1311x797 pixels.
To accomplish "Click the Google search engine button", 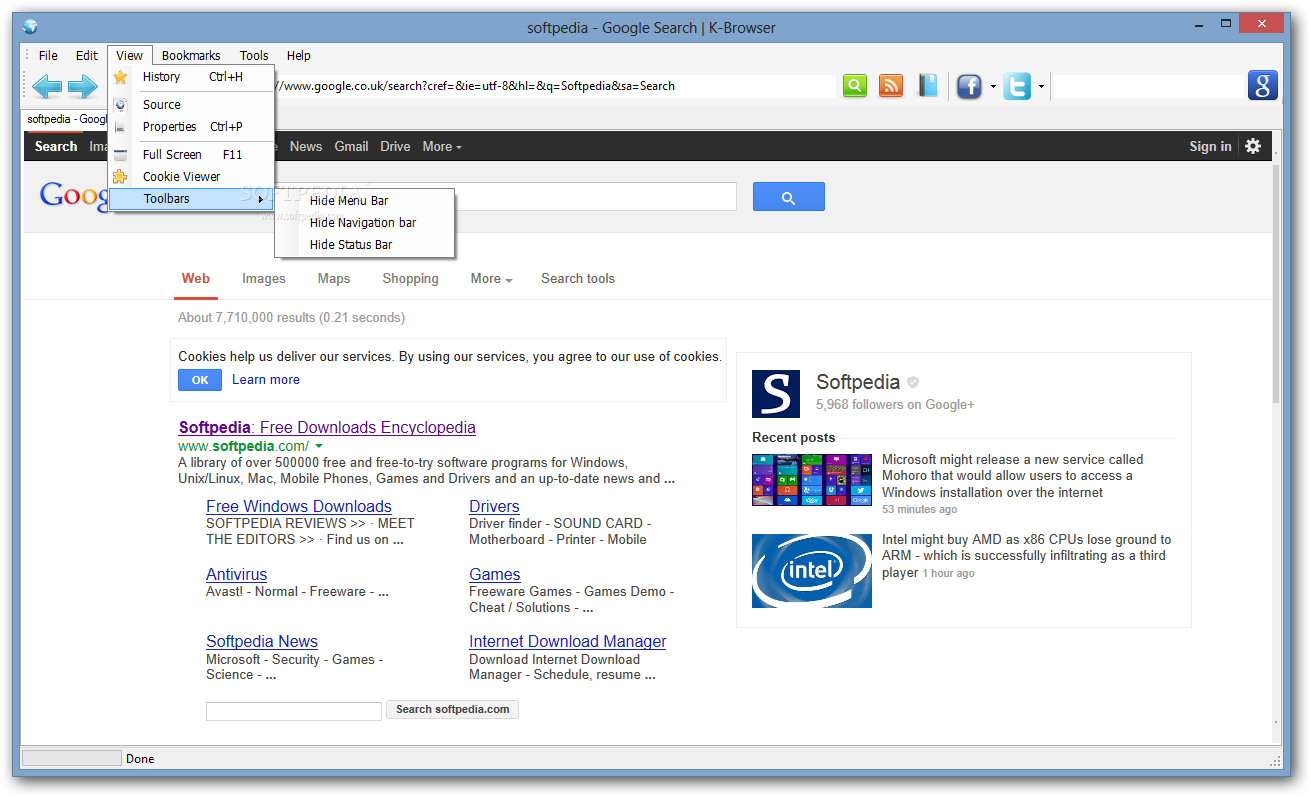I will click(x=1263, y=86).
